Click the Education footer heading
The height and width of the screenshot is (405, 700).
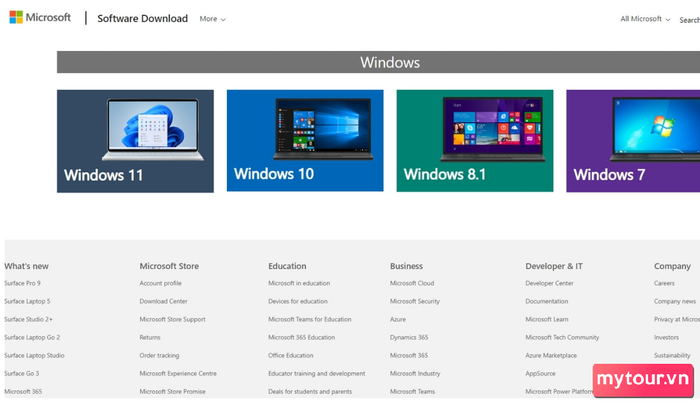(287, 266)
